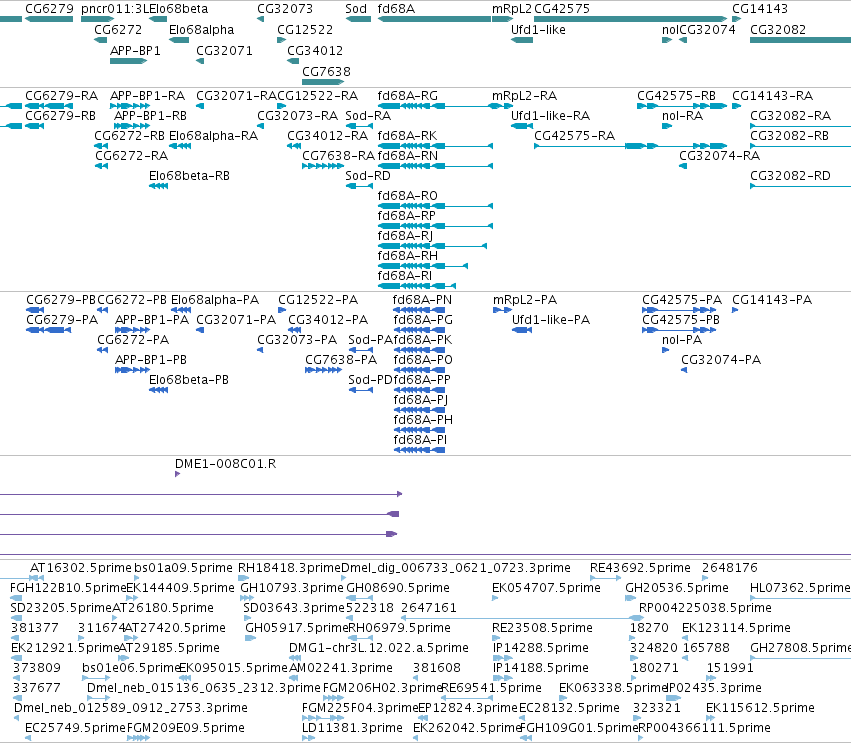Select the Dmel_dig_006733_0621_0723.3prime EST label

coord(456,568)
